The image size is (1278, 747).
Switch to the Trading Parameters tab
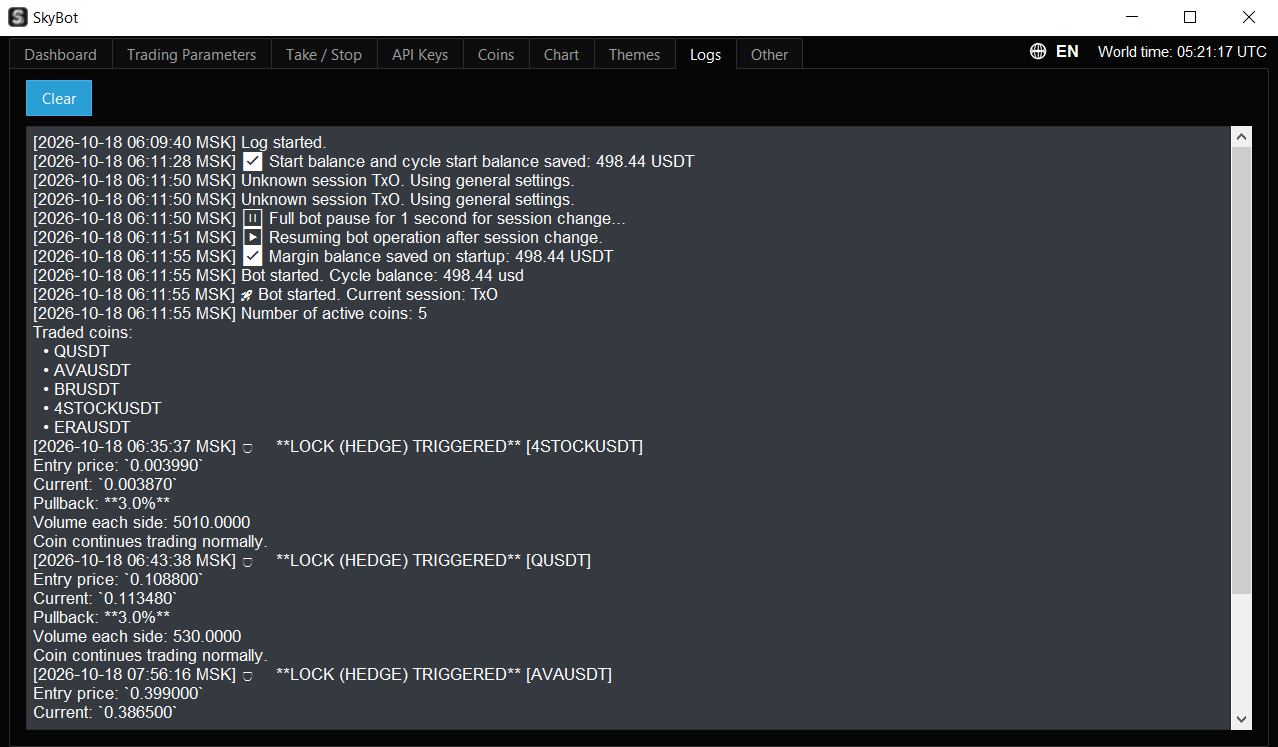tap(191, 55)
